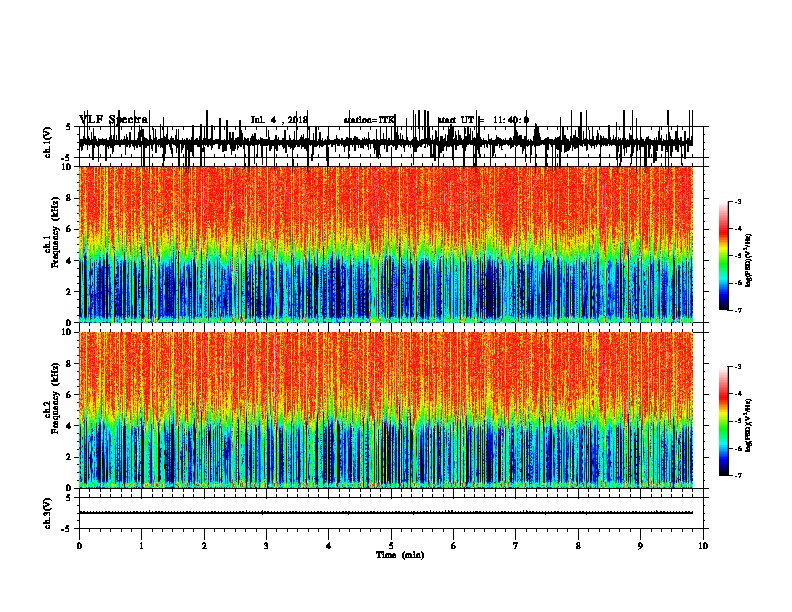Click the "-7" label on ch.1 color bar

point(737,310)
